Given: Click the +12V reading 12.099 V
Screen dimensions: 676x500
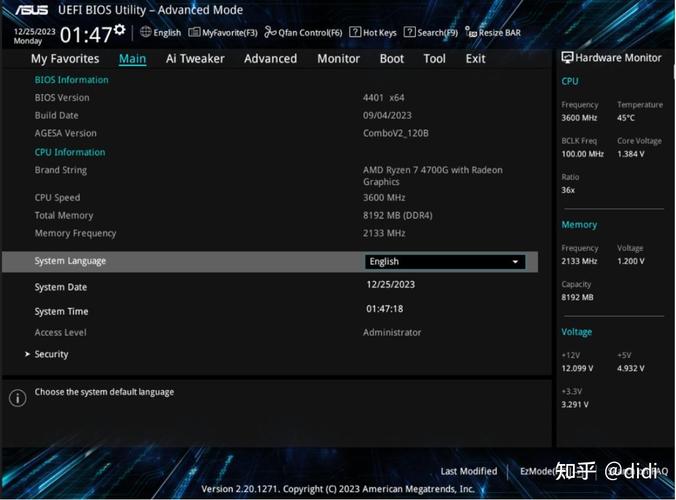Looking at the screenshot, I should point(577,369).
